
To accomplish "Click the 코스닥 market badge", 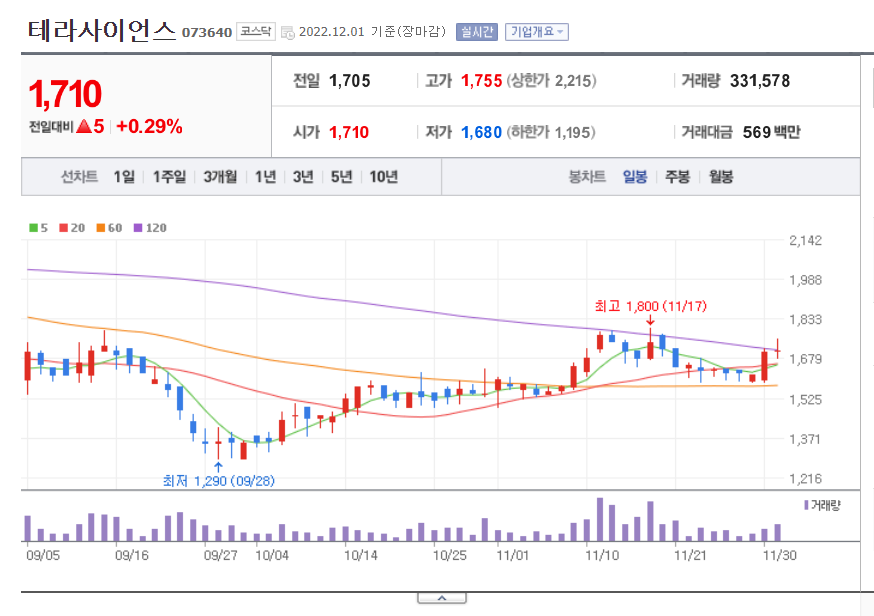I will click(256, 31).
